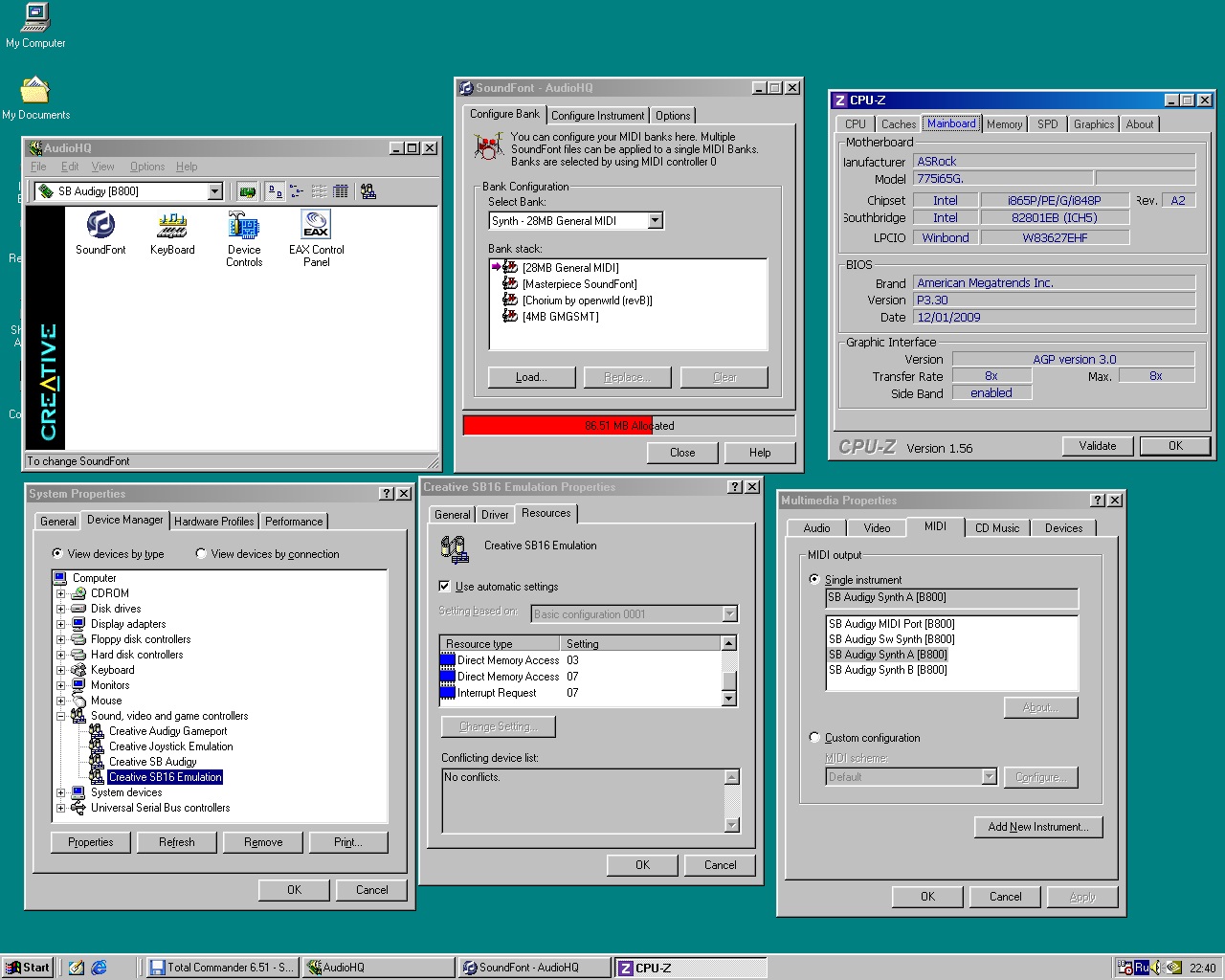Open the Configure Instrument tab

(x=598, y=116)
